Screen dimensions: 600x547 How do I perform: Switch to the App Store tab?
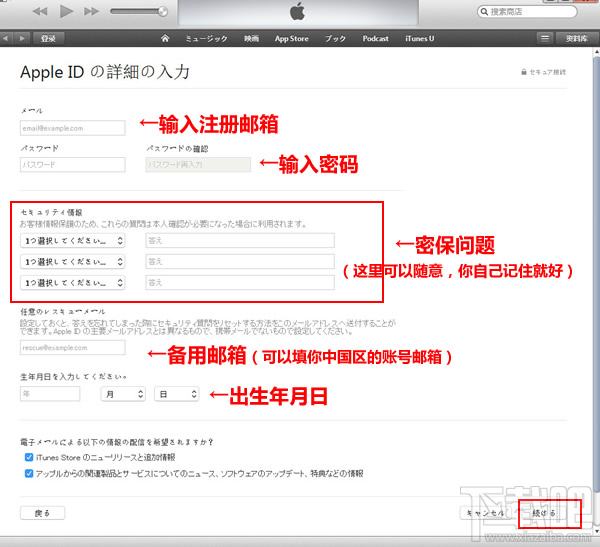point(292,39)
